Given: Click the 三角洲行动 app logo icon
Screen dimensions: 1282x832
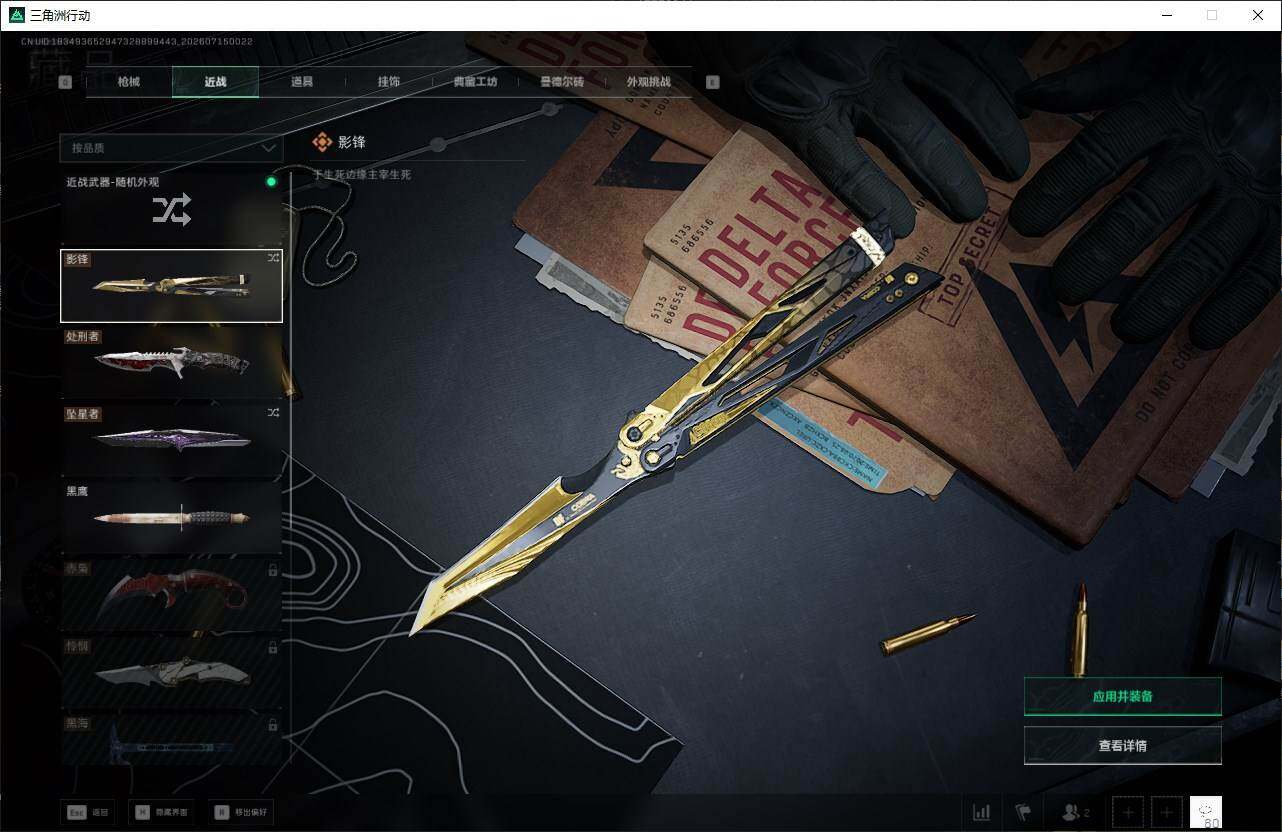Looking at the screenshot, I should coord(17,15).
